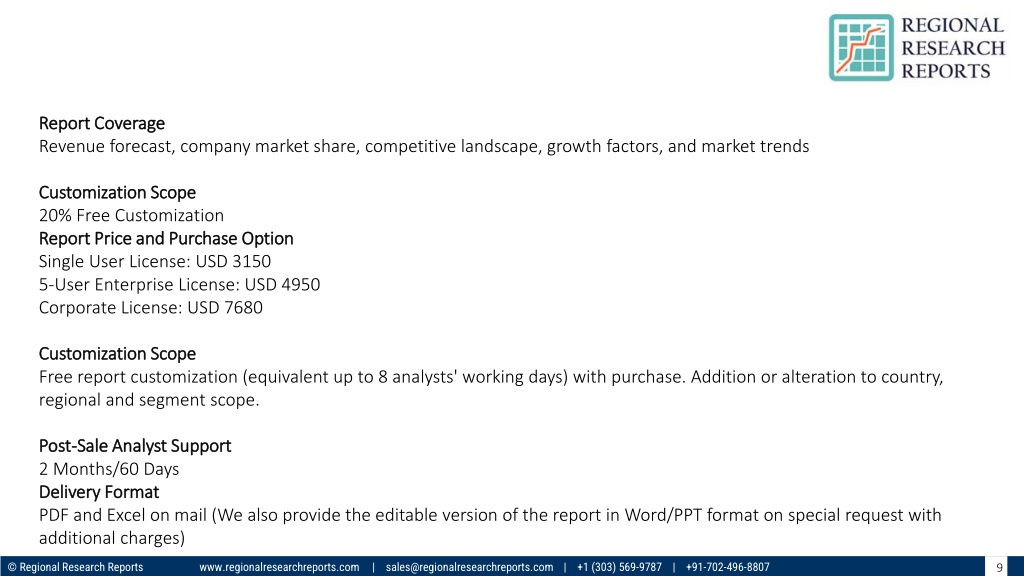Screen dimensions: 1024x576
Task: Click the Delivery Format heading
Action: tap(98, 491)
